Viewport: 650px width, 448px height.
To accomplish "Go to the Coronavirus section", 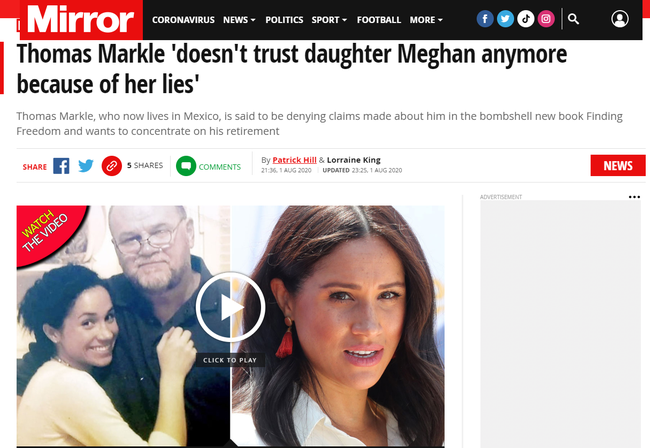I will coord(183,20).
